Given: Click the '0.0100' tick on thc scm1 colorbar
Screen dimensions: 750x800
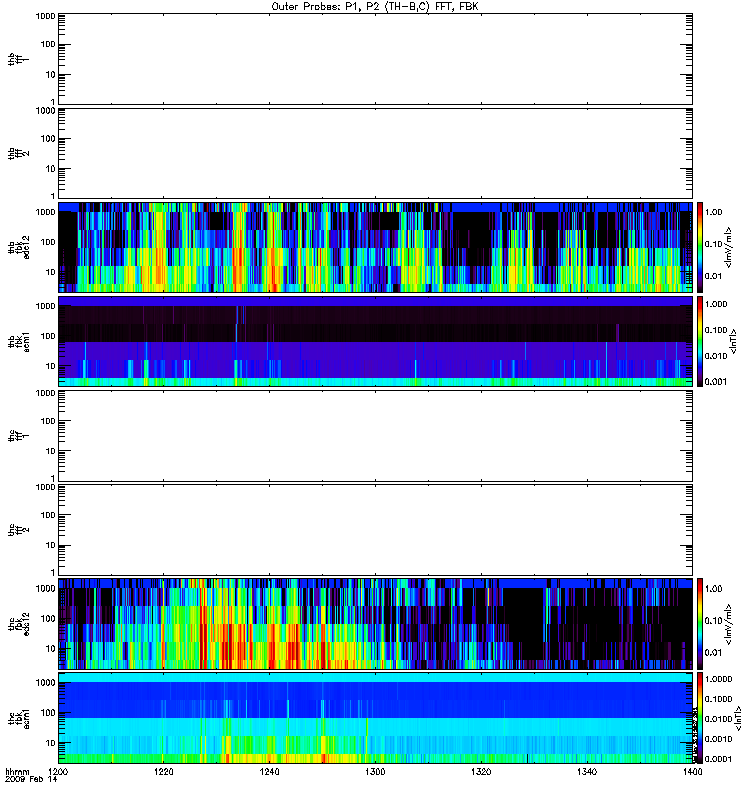Looking at the screenshot, I should (x=718, y=719).
